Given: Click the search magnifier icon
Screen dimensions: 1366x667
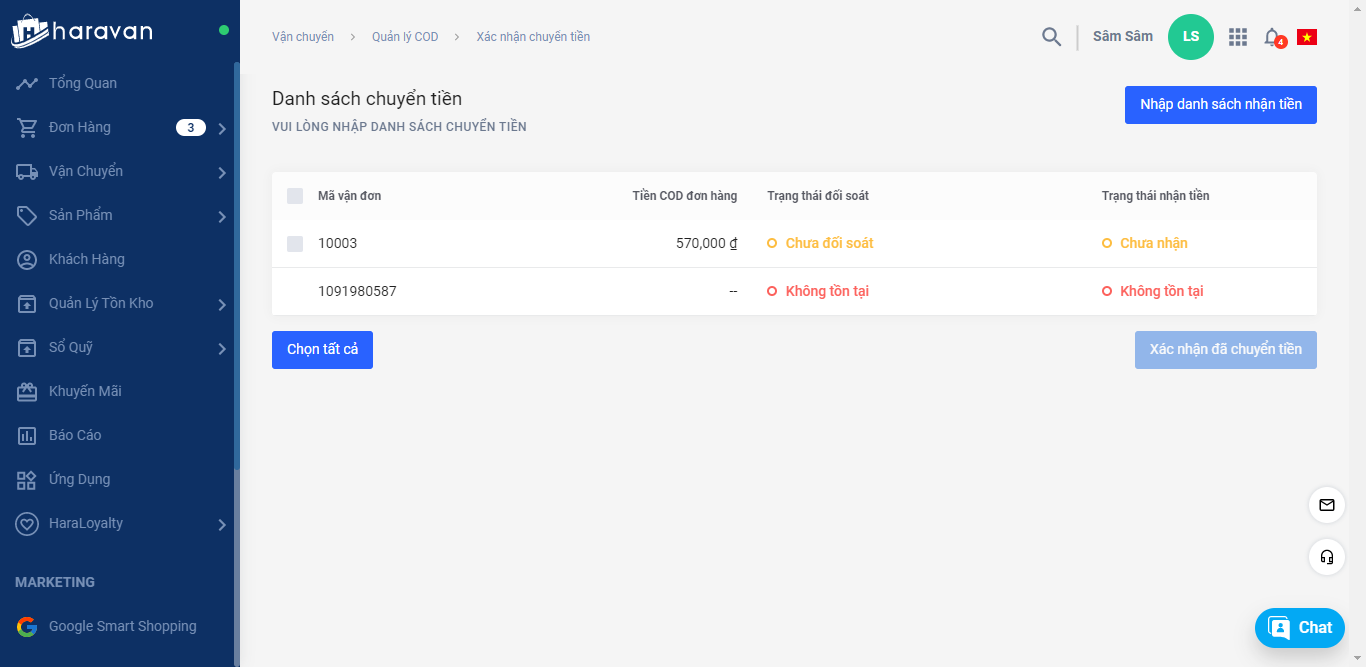Looking at the screenshot, I should 1051,37.
